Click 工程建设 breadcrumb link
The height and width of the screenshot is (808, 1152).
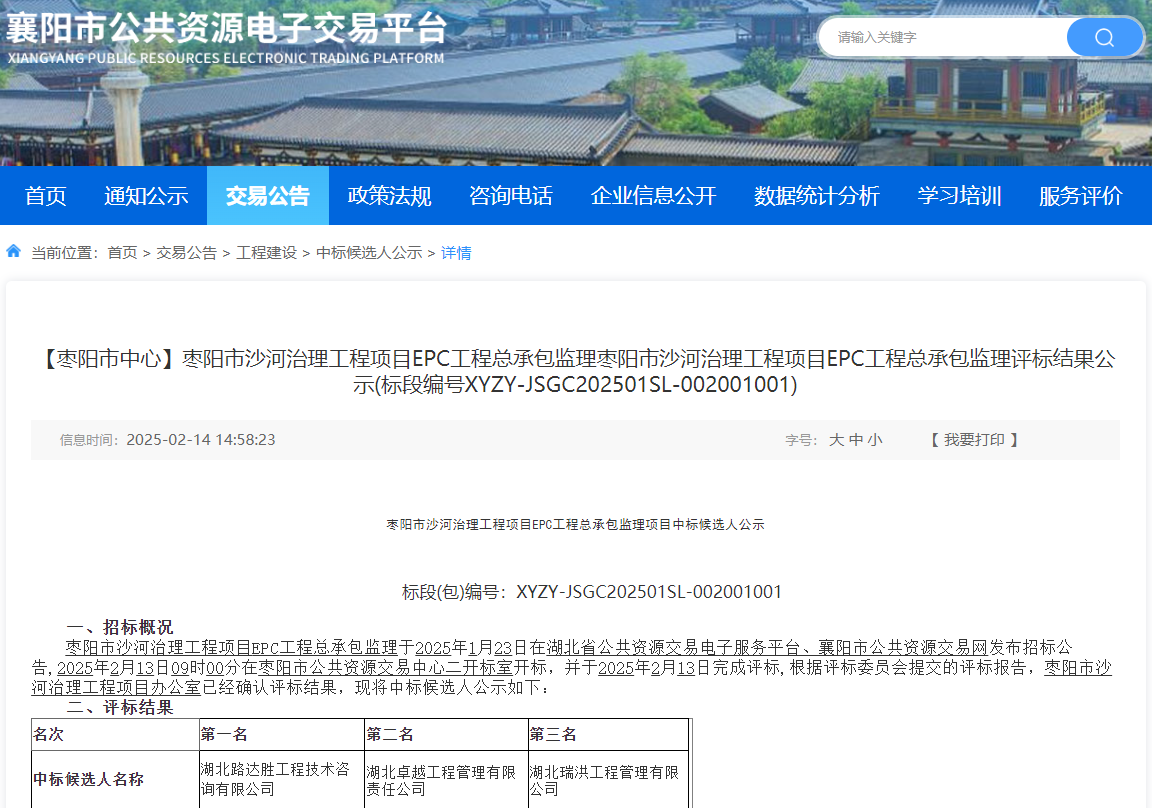[266, 253]
